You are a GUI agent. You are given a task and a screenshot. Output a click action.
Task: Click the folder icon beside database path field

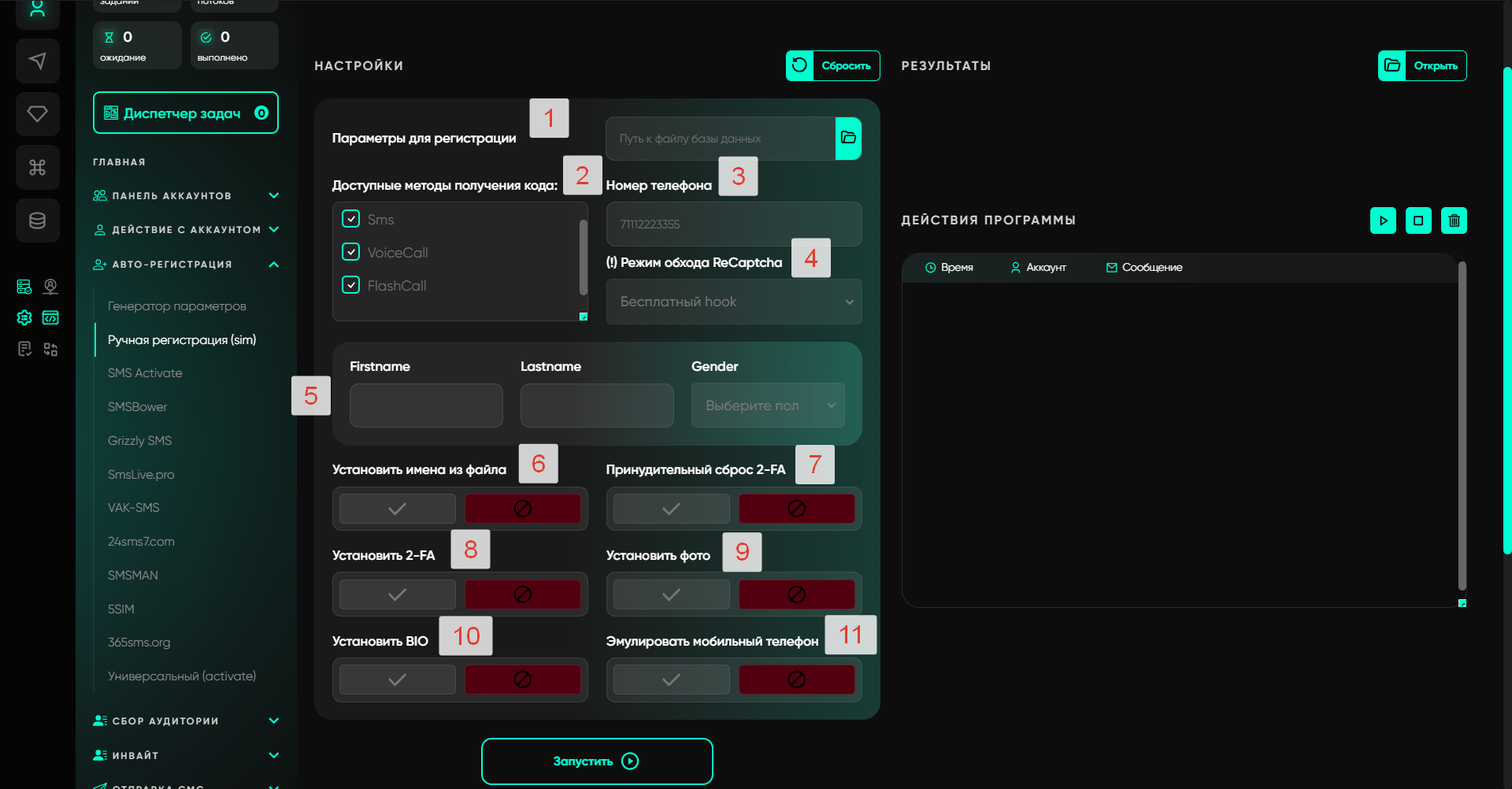848,138
